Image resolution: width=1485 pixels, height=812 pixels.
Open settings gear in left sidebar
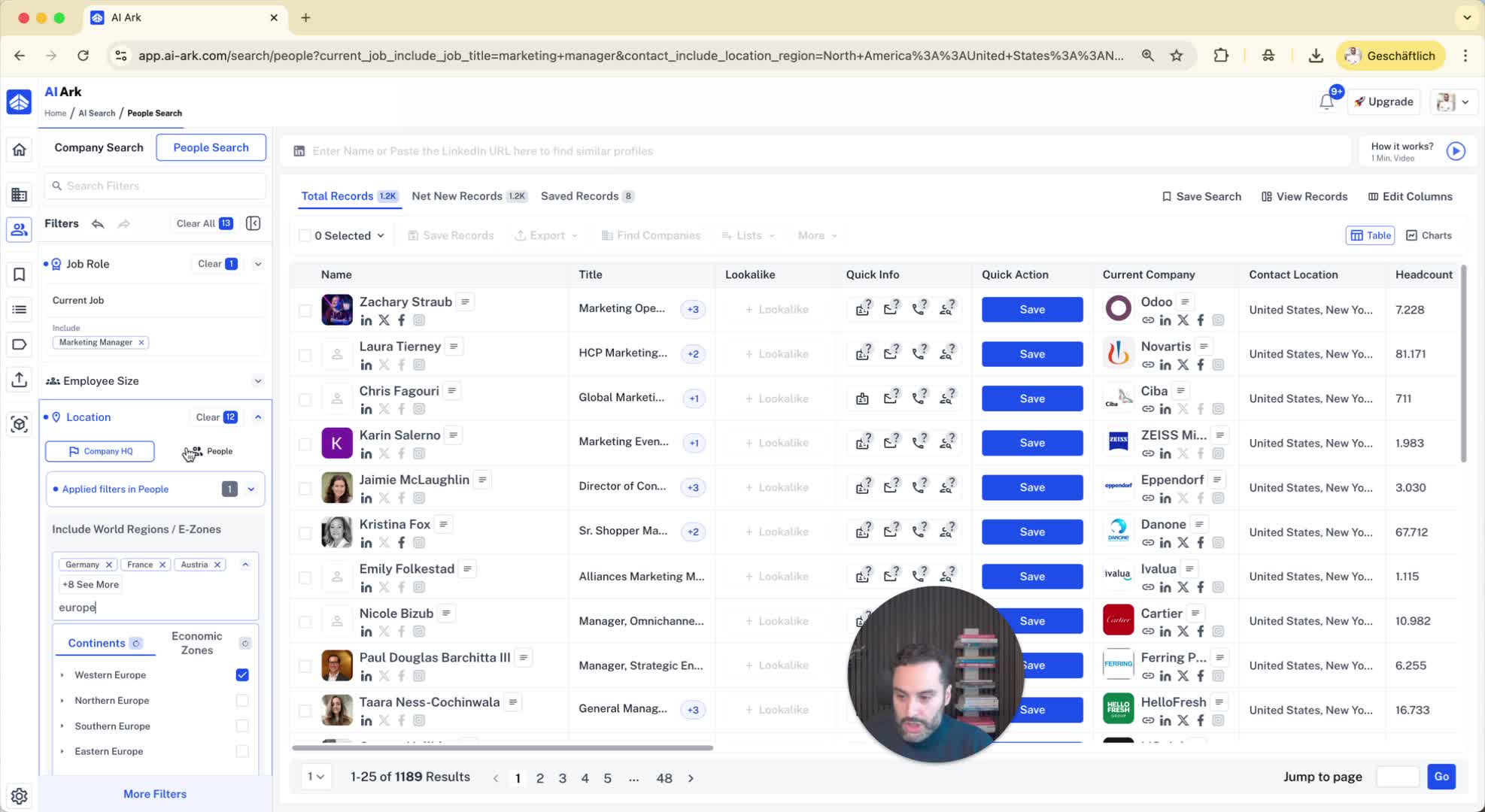(x=20, y=795)
